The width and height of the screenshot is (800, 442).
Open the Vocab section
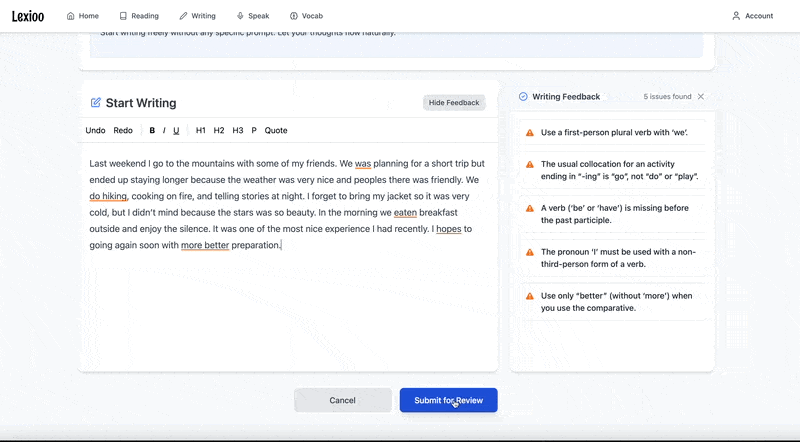point(307,16)
